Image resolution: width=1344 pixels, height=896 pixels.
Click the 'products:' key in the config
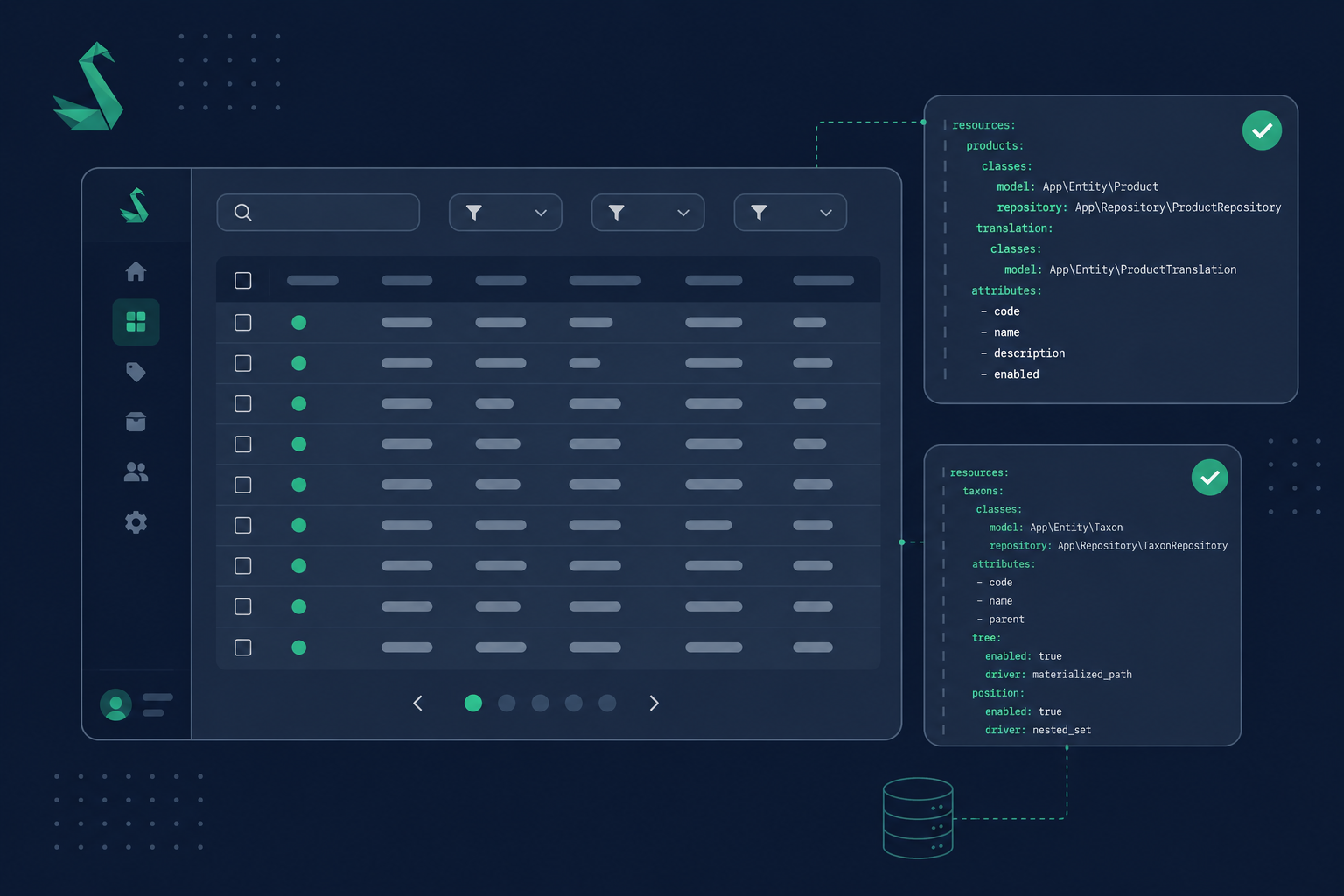click(x=995, y=146)
